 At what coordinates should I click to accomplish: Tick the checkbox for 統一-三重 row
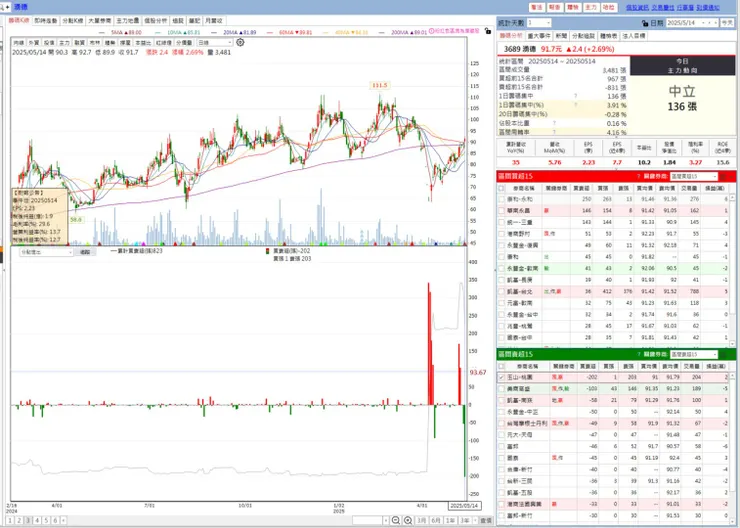[x=501, y=222]
